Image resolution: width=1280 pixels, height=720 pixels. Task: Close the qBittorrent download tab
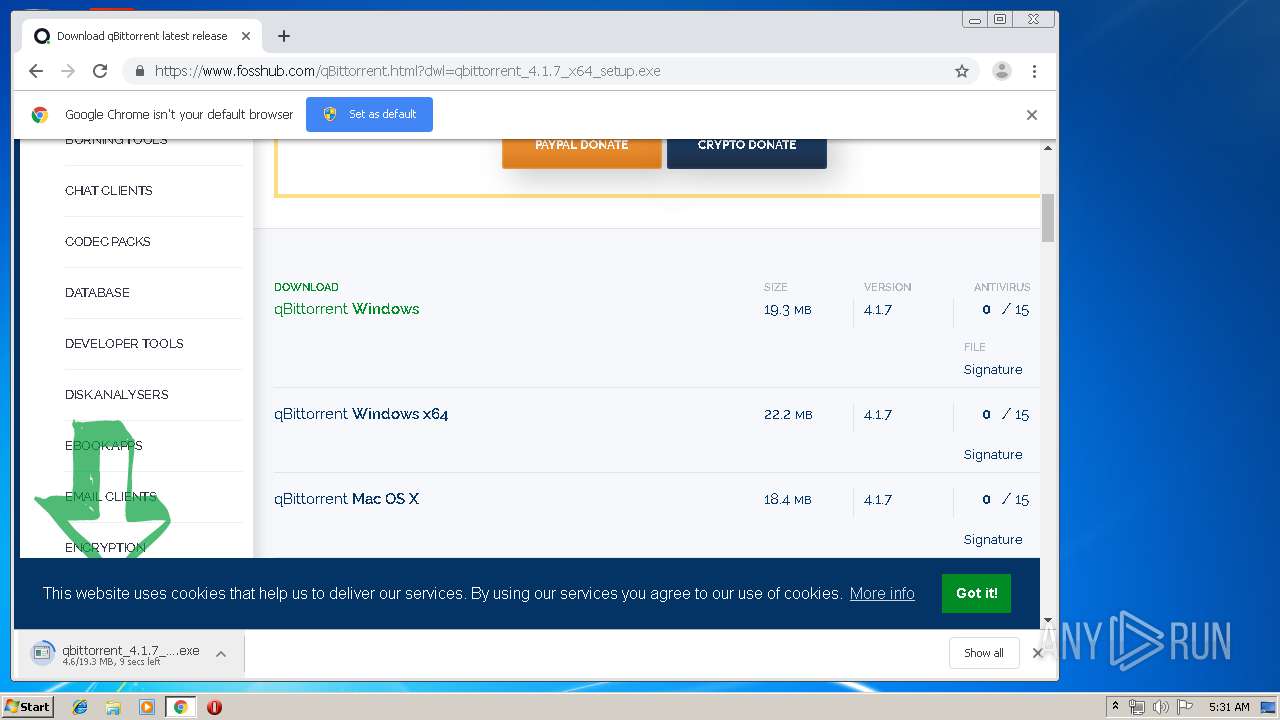246,36
